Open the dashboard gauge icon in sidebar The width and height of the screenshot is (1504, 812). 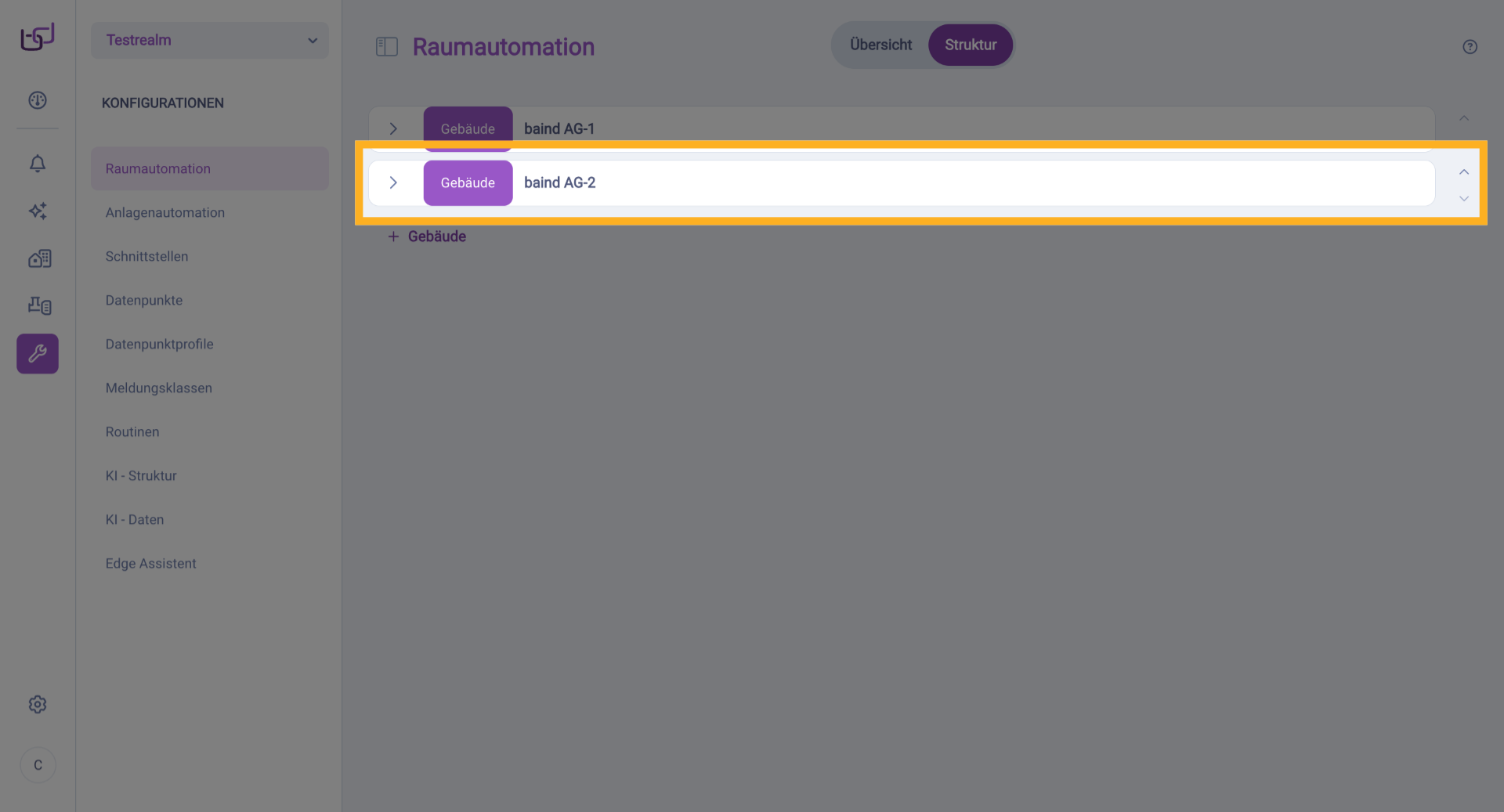(x=38, y=100)
